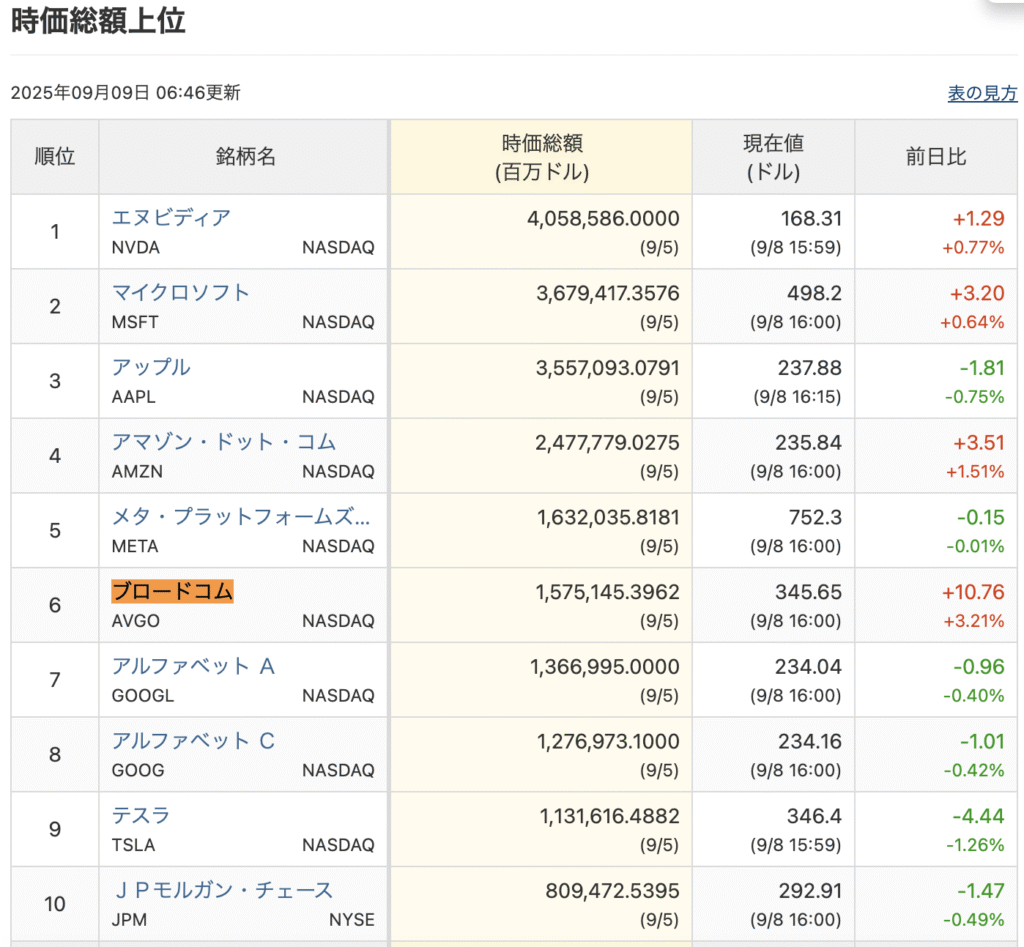Click the GOOG ticker symbol

pyautogui.click(x=138, y=770)
